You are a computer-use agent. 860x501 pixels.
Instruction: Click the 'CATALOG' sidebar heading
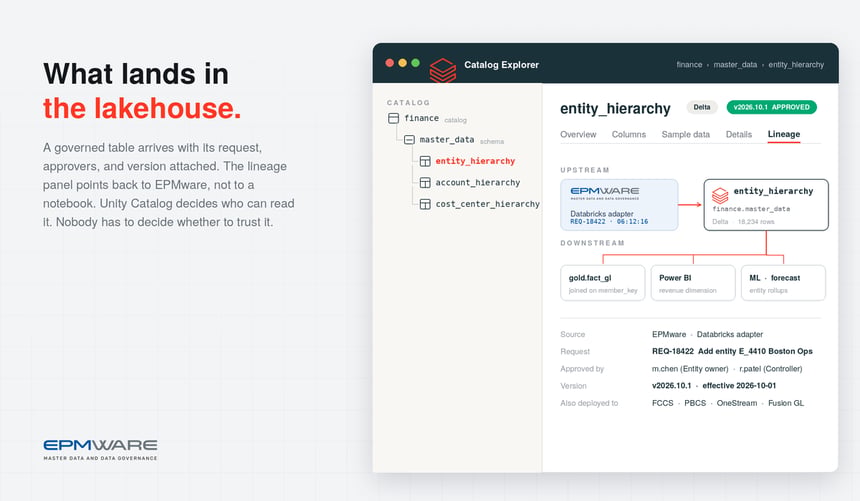[408, 103]
